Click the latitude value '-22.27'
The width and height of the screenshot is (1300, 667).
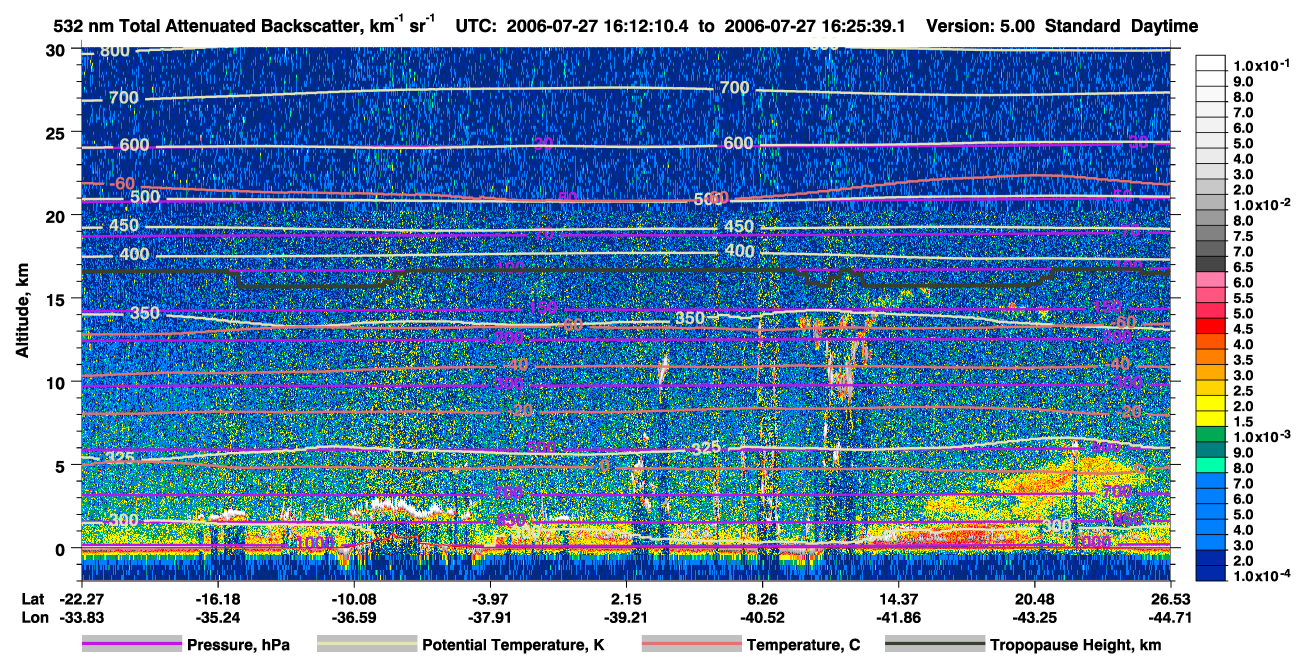pyautogui.click(x=81, y=599)
